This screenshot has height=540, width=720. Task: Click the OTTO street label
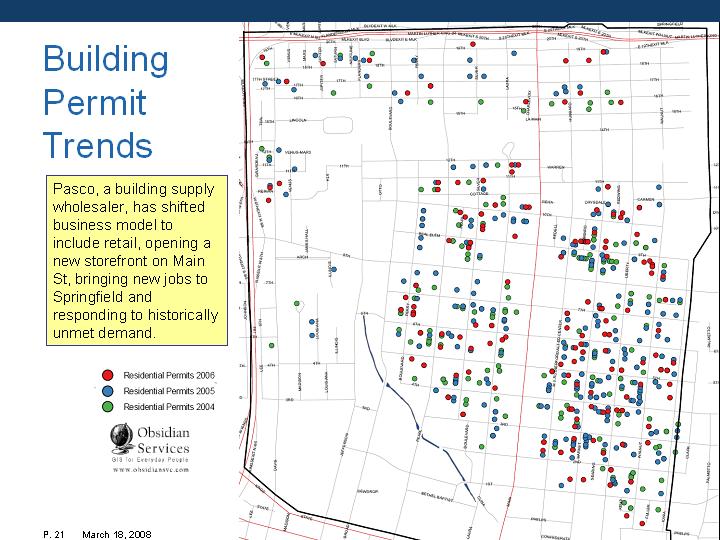click(381, 190)
